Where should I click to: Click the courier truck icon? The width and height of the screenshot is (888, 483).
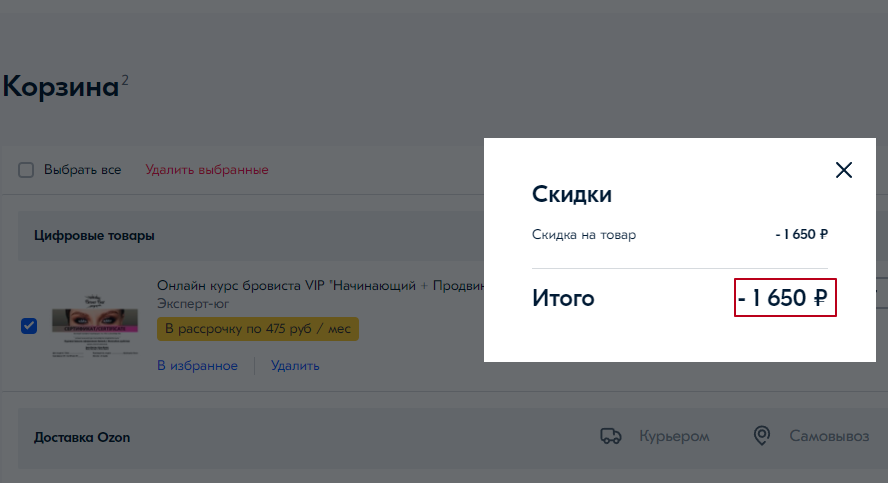[610, 436]
